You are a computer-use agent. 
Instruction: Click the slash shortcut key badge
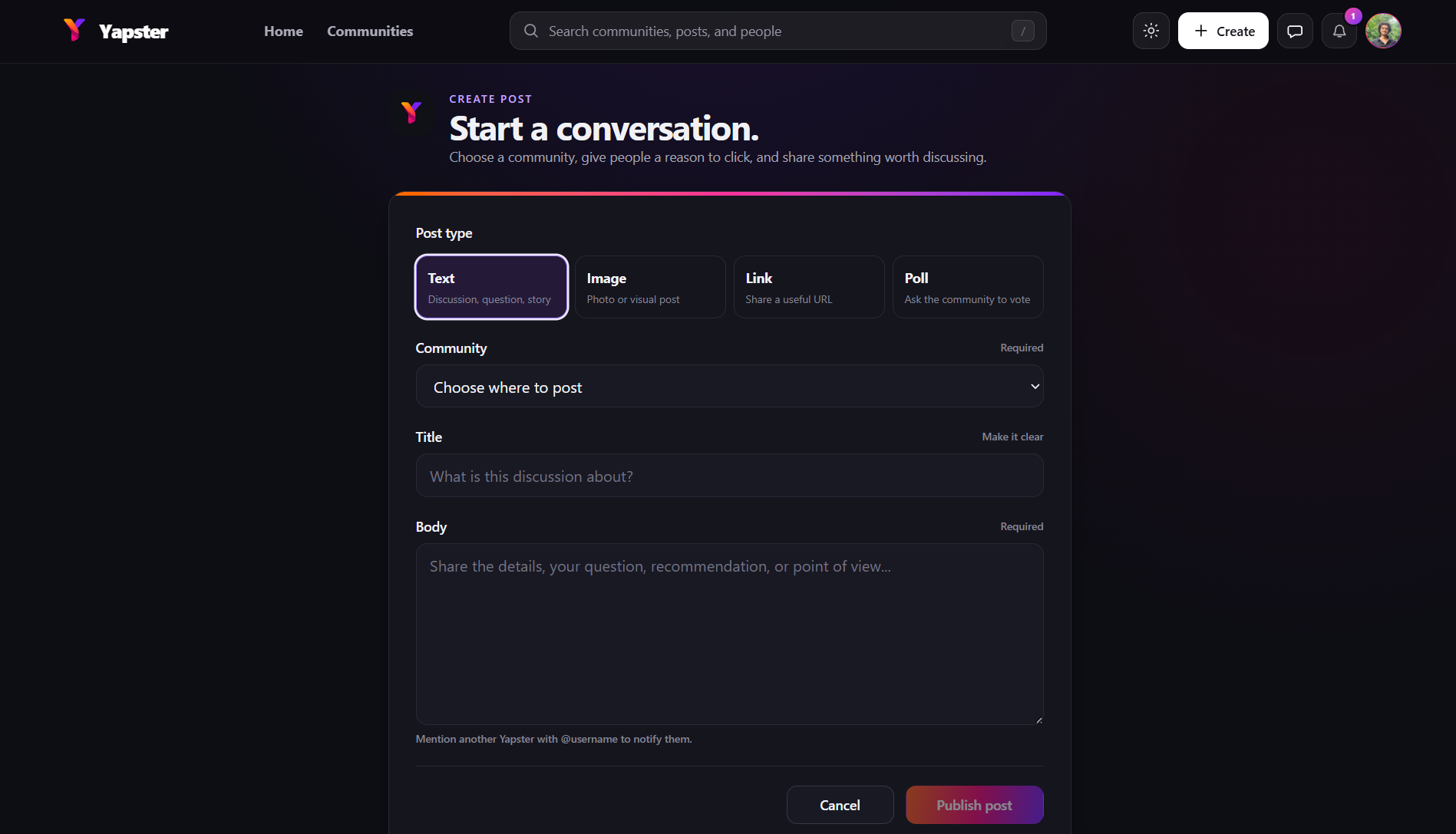pos(1022,31)
